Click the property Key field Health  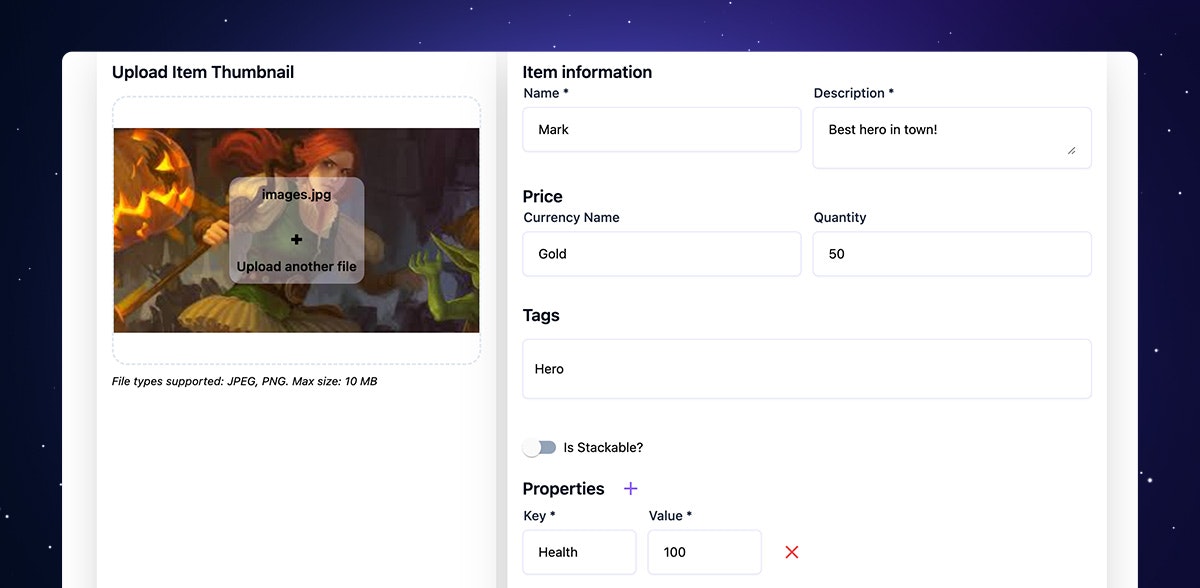579,552
